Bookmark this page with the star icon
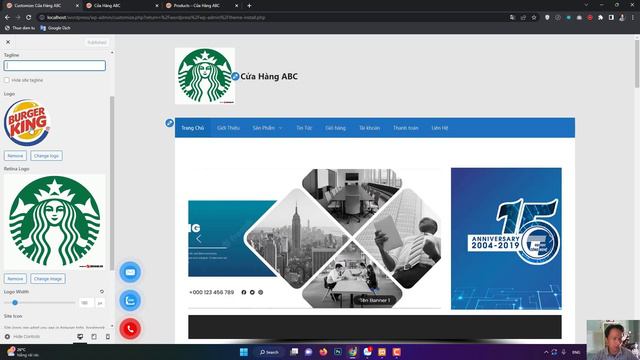640x360 pixels. 534,18
